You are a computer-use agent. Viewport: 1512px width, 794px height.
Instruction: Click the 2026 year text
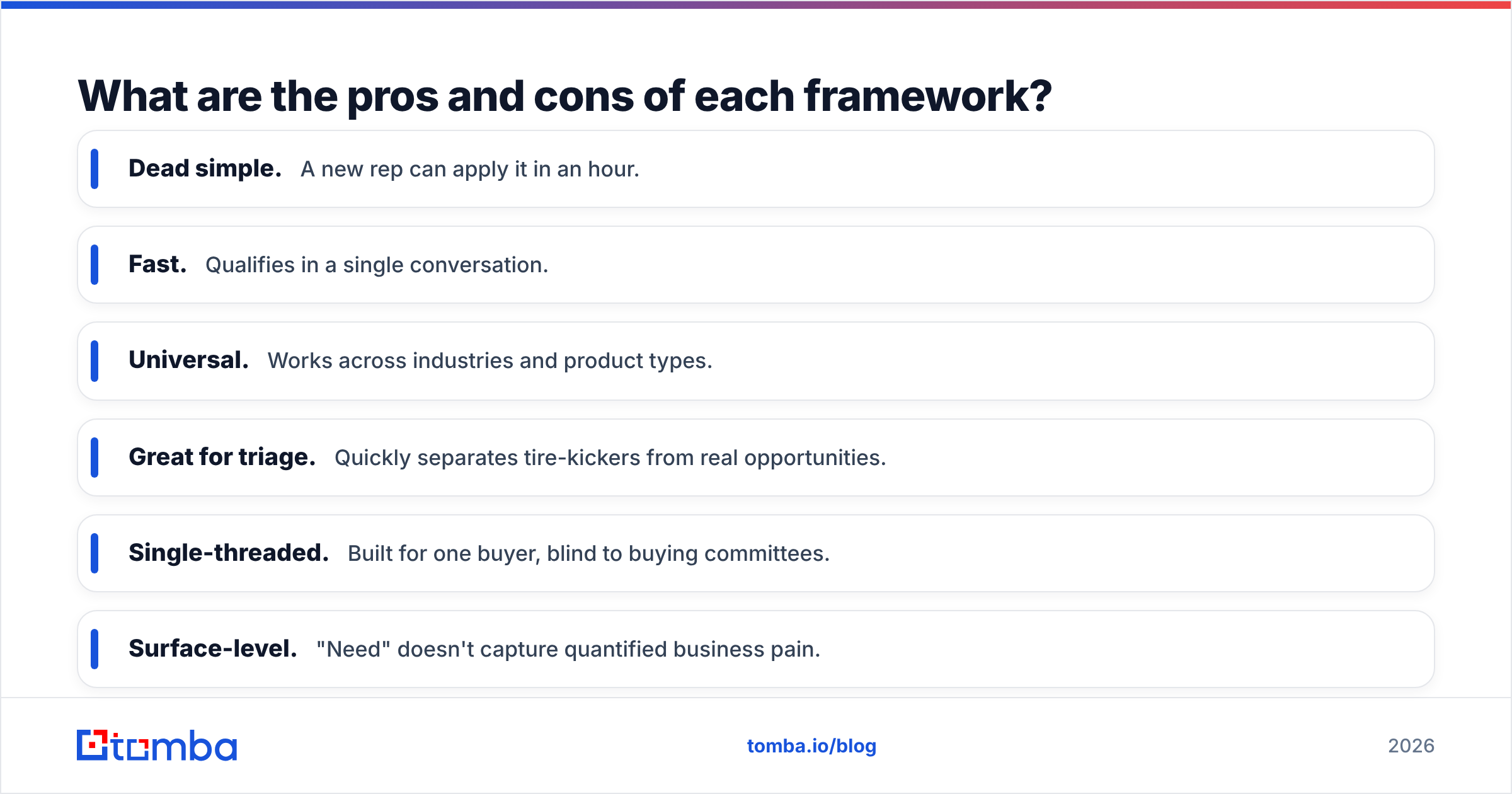click(x=1411, y=746)
